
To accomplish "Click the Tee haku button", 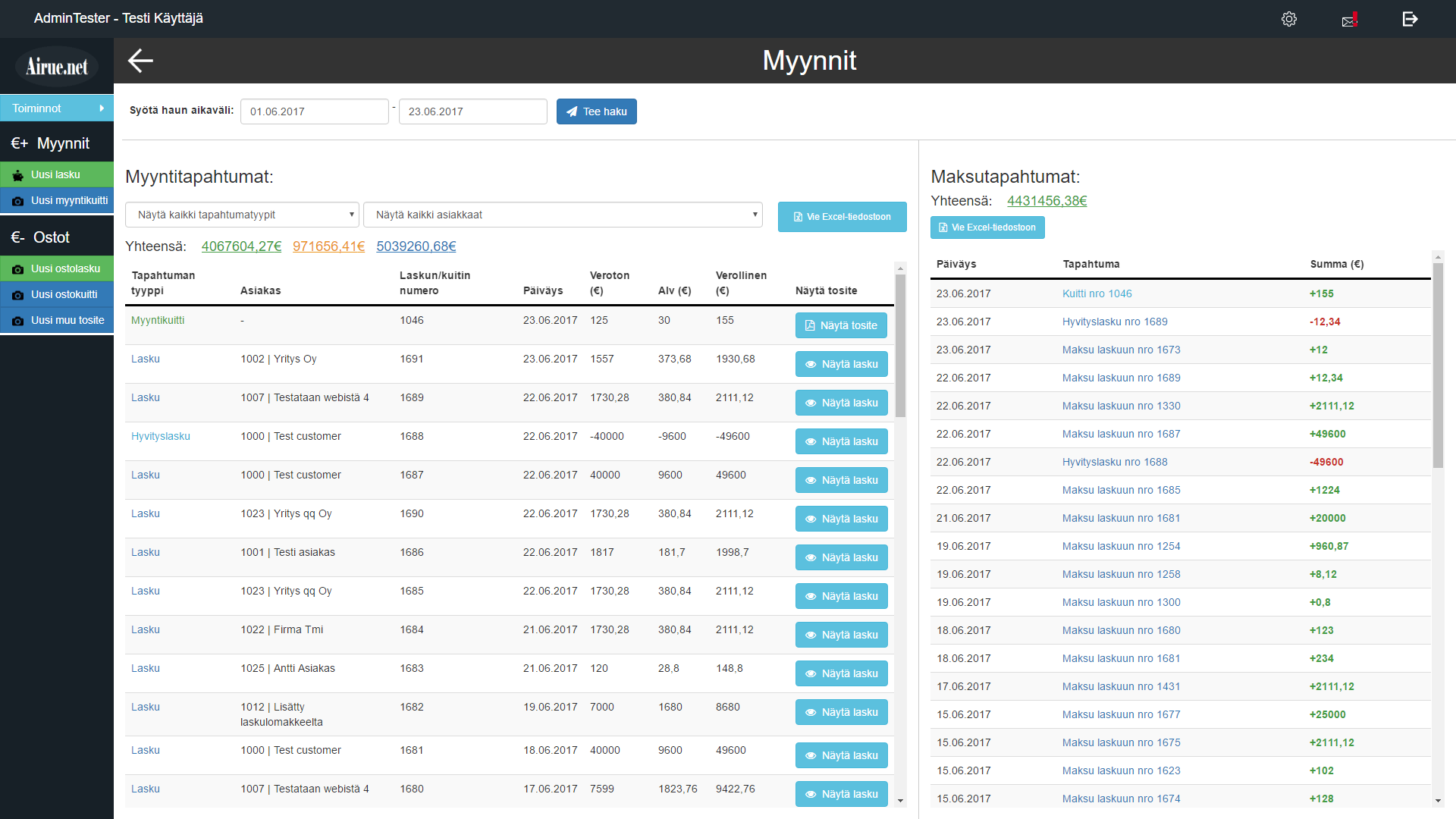I will [596, 111].
